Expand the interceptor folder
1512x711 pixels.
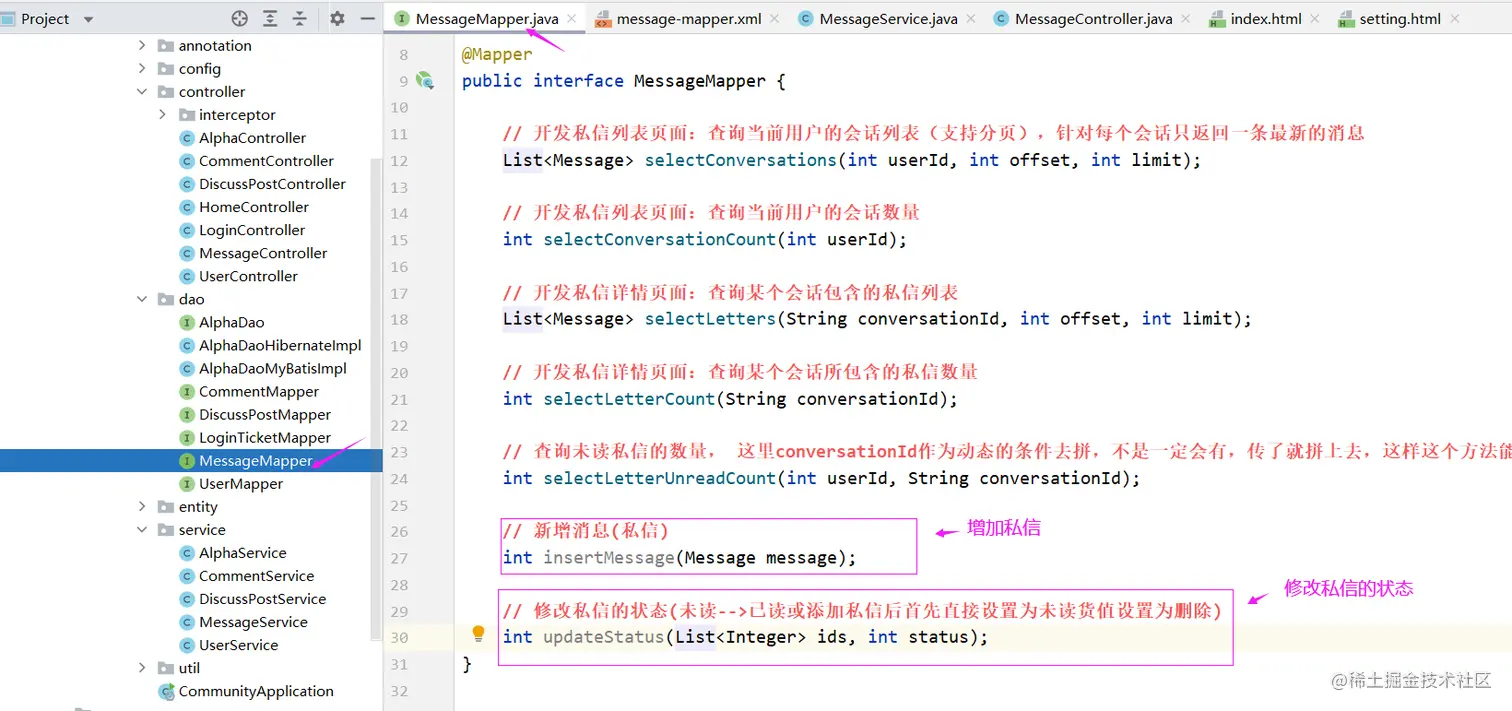coord(163,115)
